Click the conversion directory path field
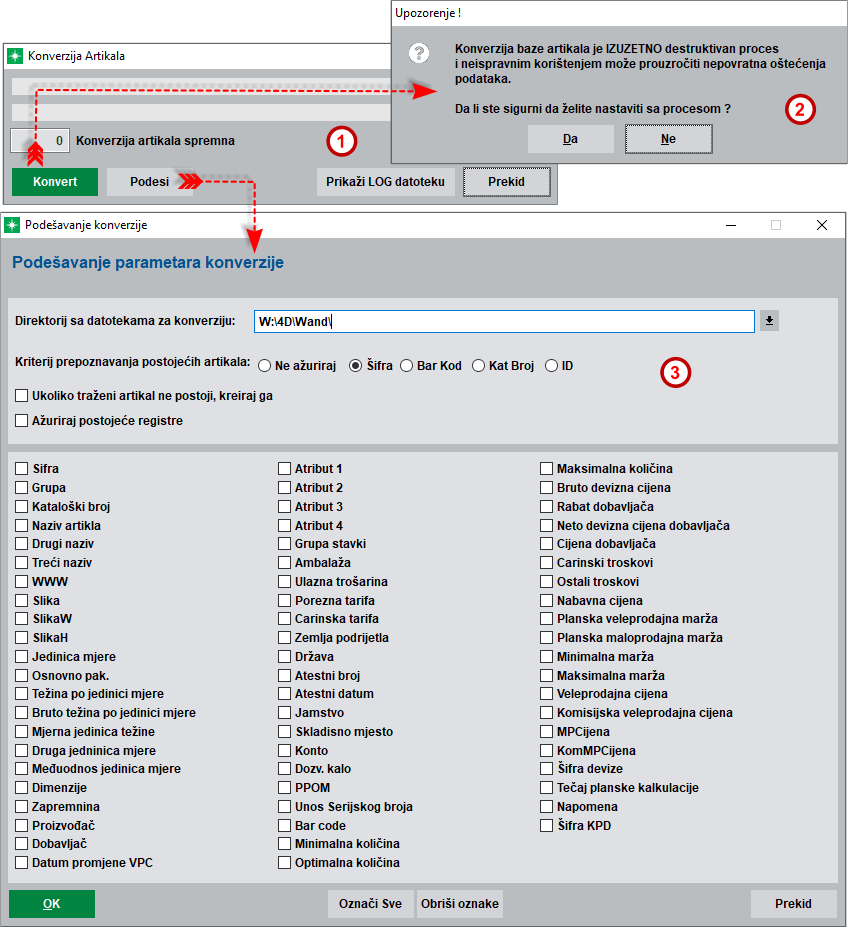 [503, 321]
